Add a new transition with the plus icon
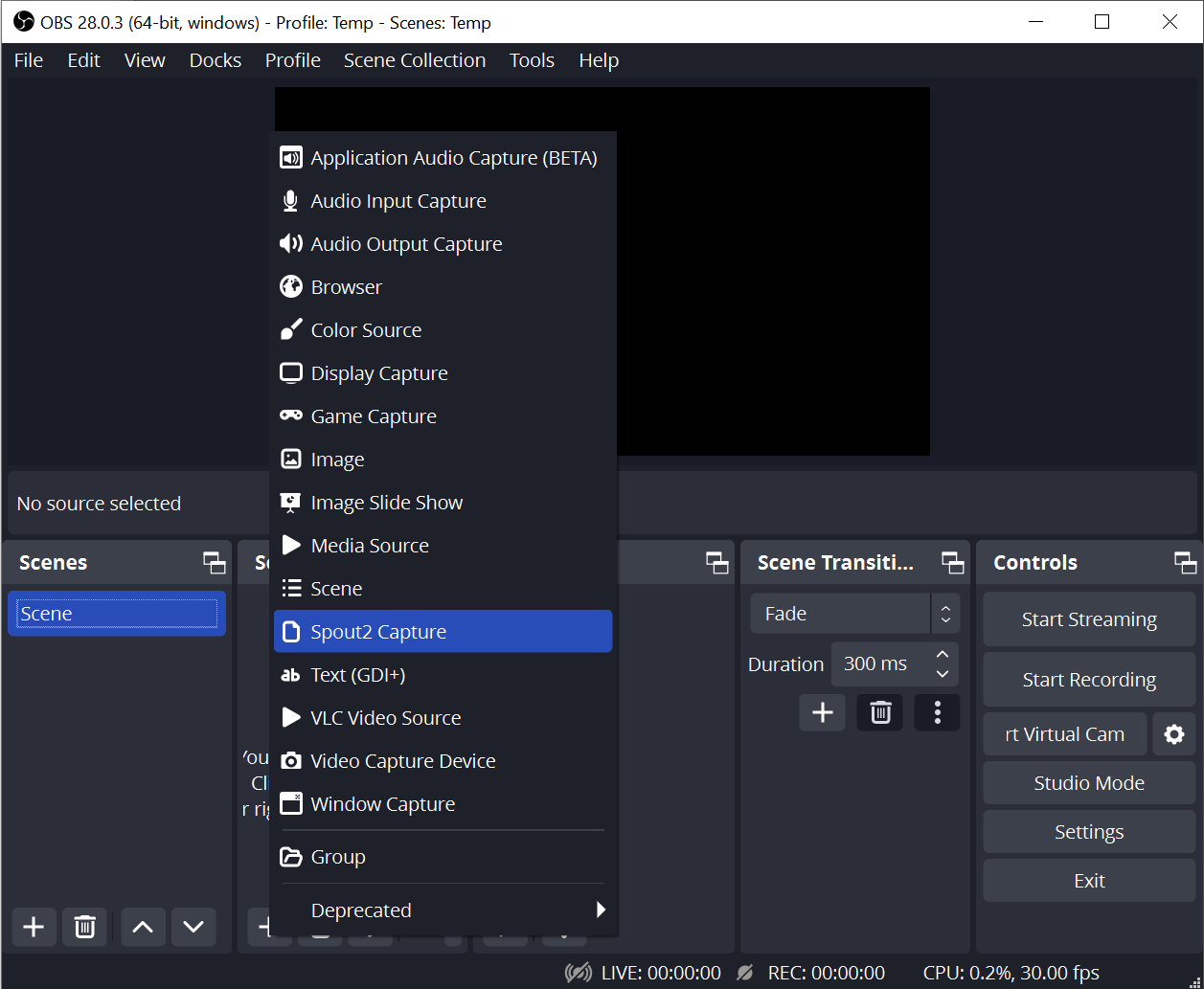 pyautogui.click(x=822, y=712)
